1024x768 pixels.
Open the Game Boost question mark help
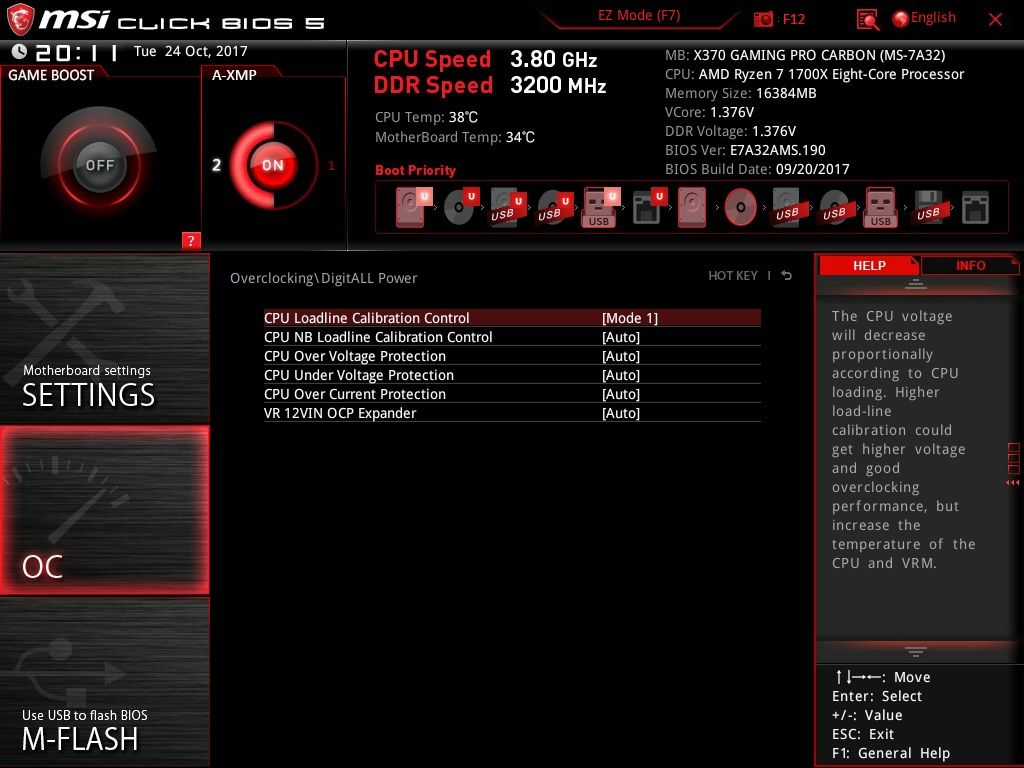click(191, 240)
